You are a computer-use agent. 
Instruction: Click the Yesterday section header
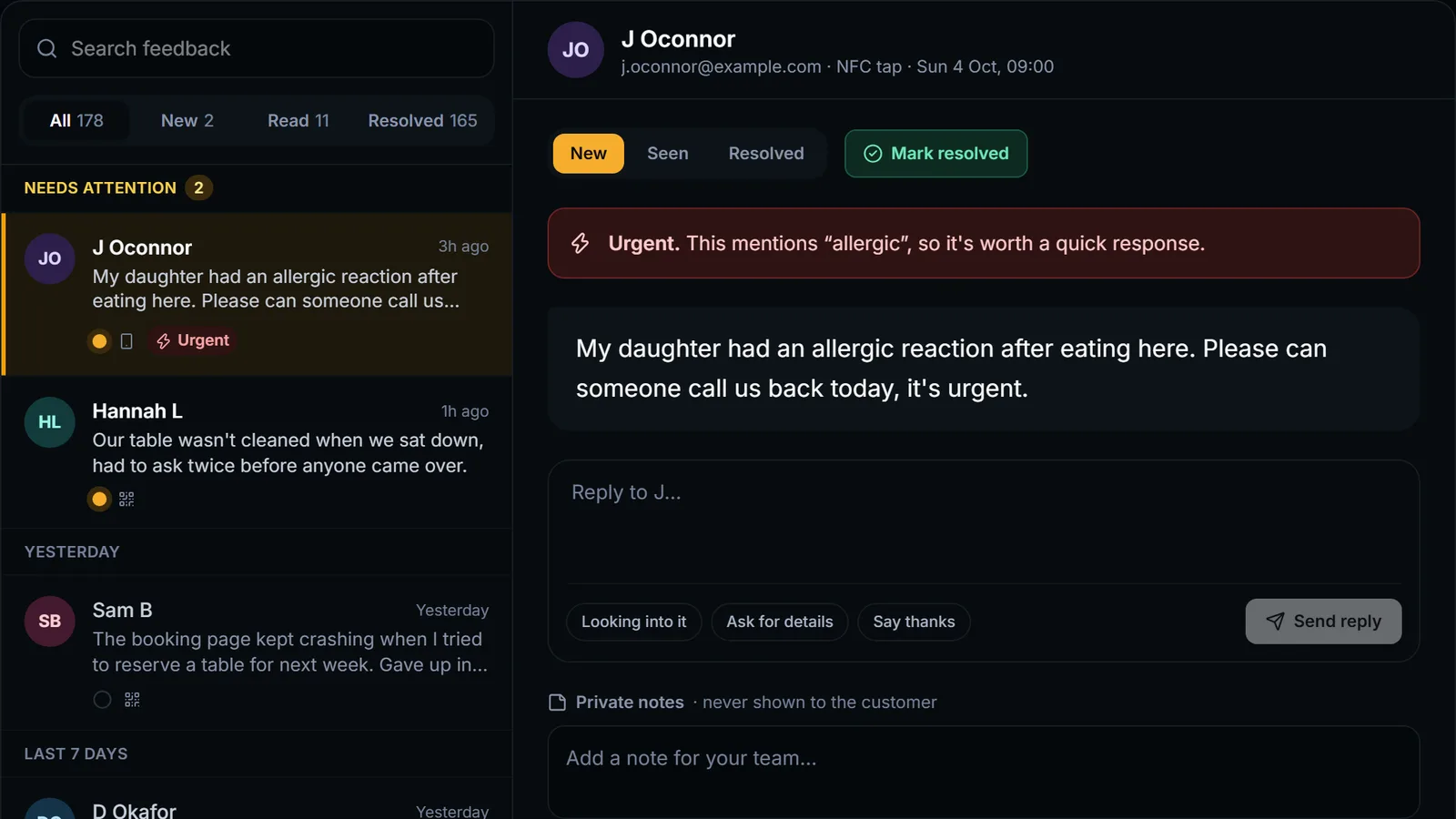(x=72, y=552)
